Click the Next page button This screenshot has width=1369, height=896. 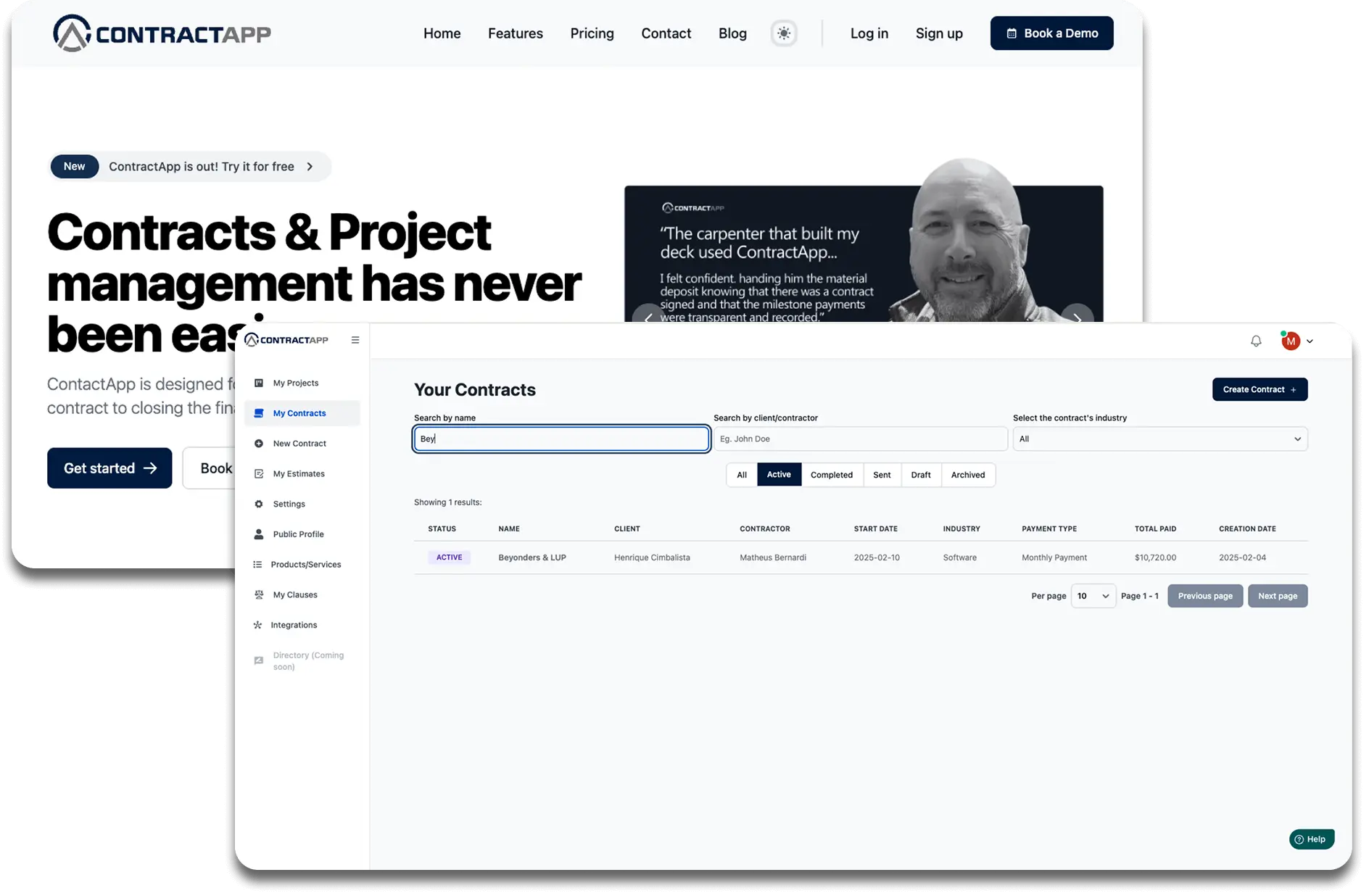(x=1278, y=596)
